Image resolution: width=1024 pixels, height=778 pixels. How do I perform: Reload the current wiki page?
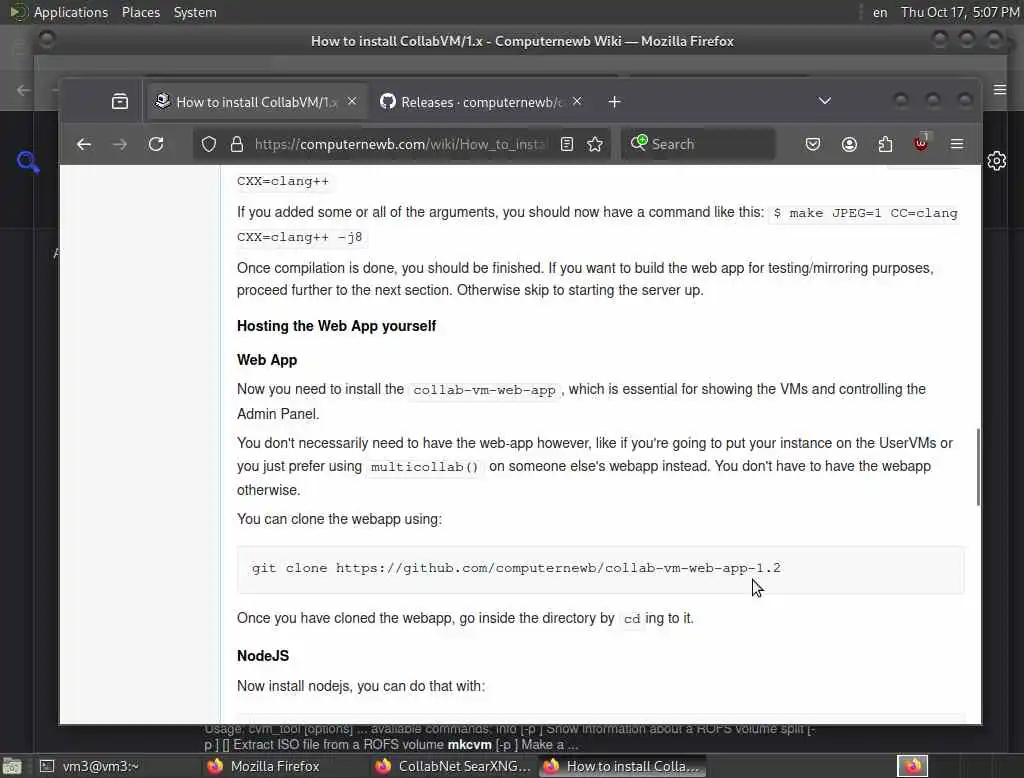(156, 144)
